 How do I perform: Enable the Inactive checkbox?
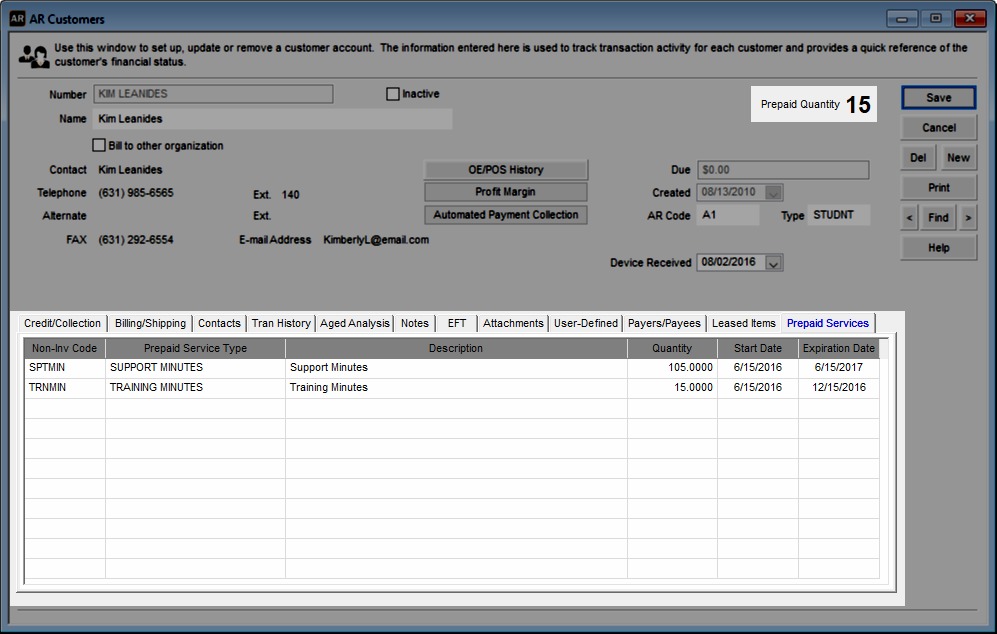[392, 93]
